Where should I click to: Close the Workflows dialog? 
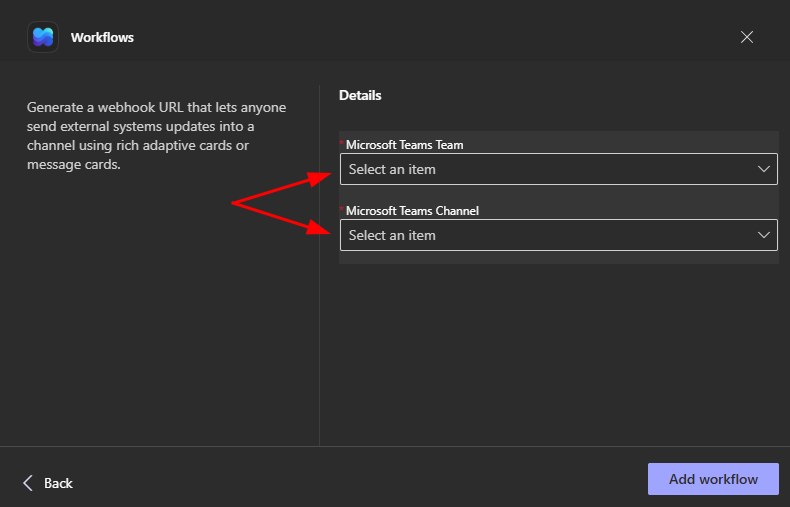coord(747,37)
